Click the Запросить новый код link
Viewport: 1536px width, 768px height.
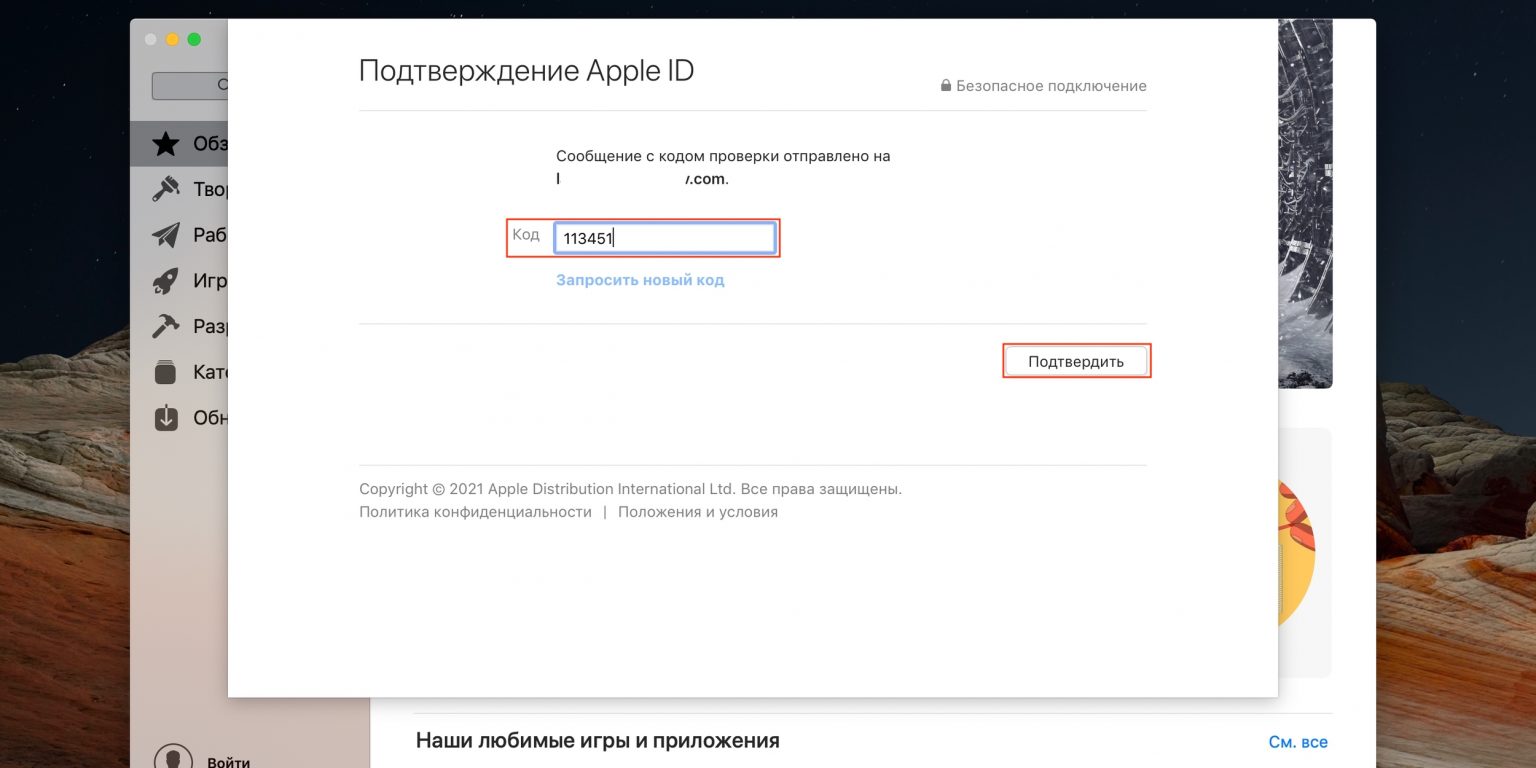640,280
